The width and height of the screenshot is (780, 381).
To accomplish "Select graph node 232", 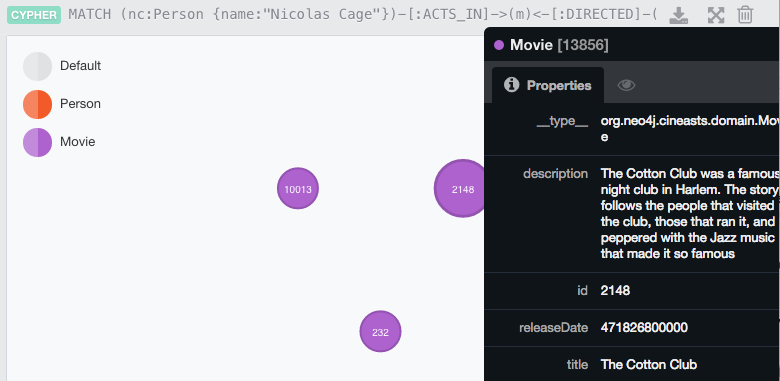I will coord(381,332).
